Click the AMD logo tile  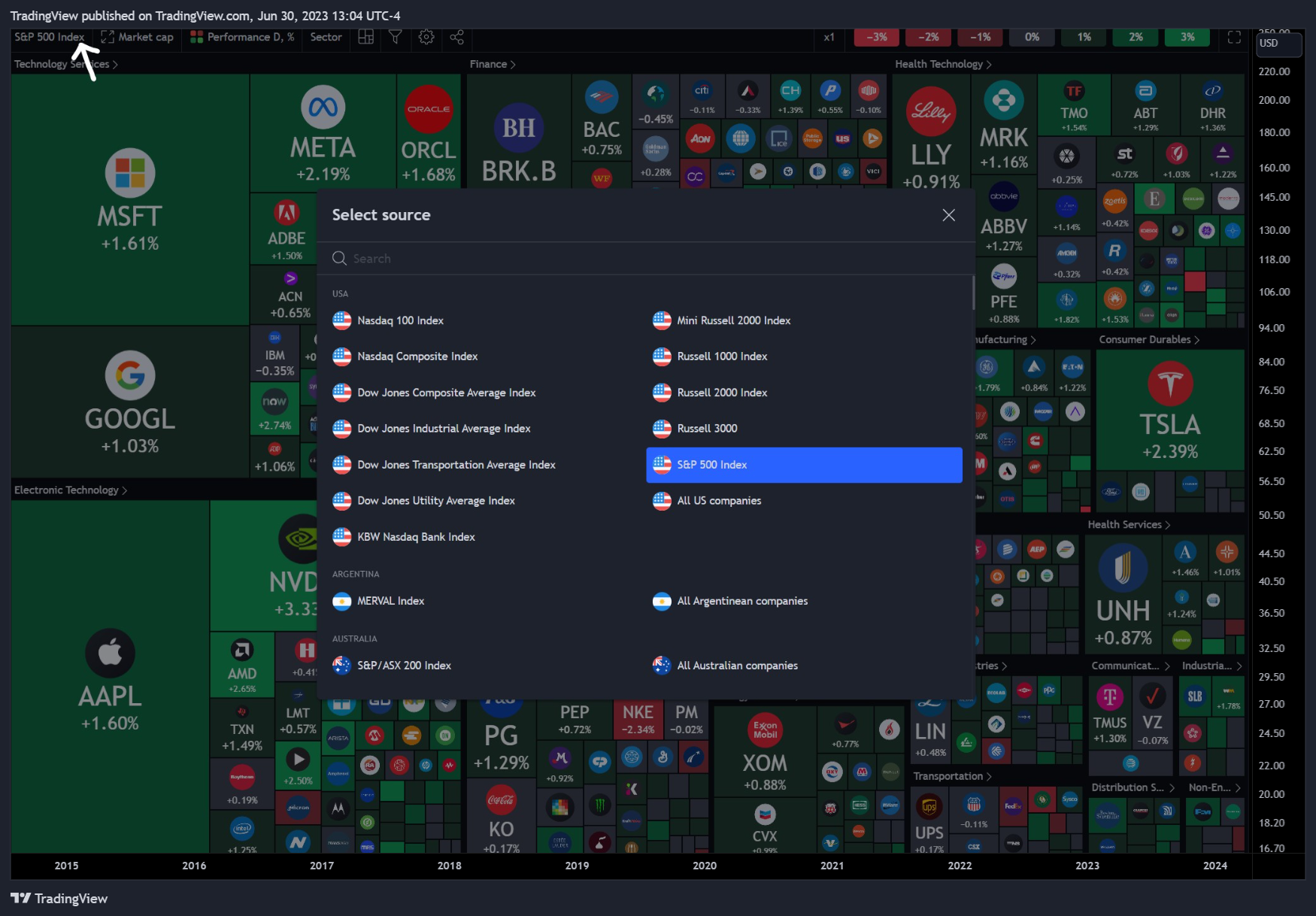pyautogui.click(x=241, y=650)
